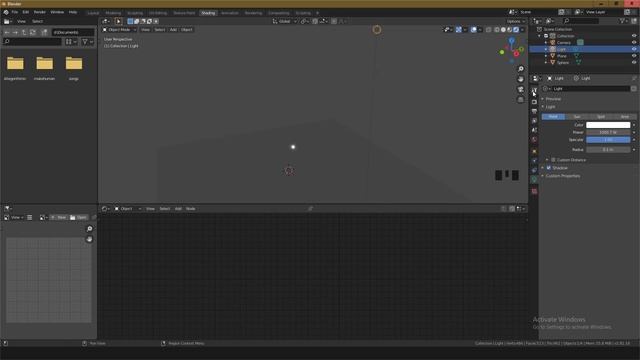The height and width of the screenshot is (360, 640).
Task: Open the Render properties tab icon
Action: coord(534,102)
